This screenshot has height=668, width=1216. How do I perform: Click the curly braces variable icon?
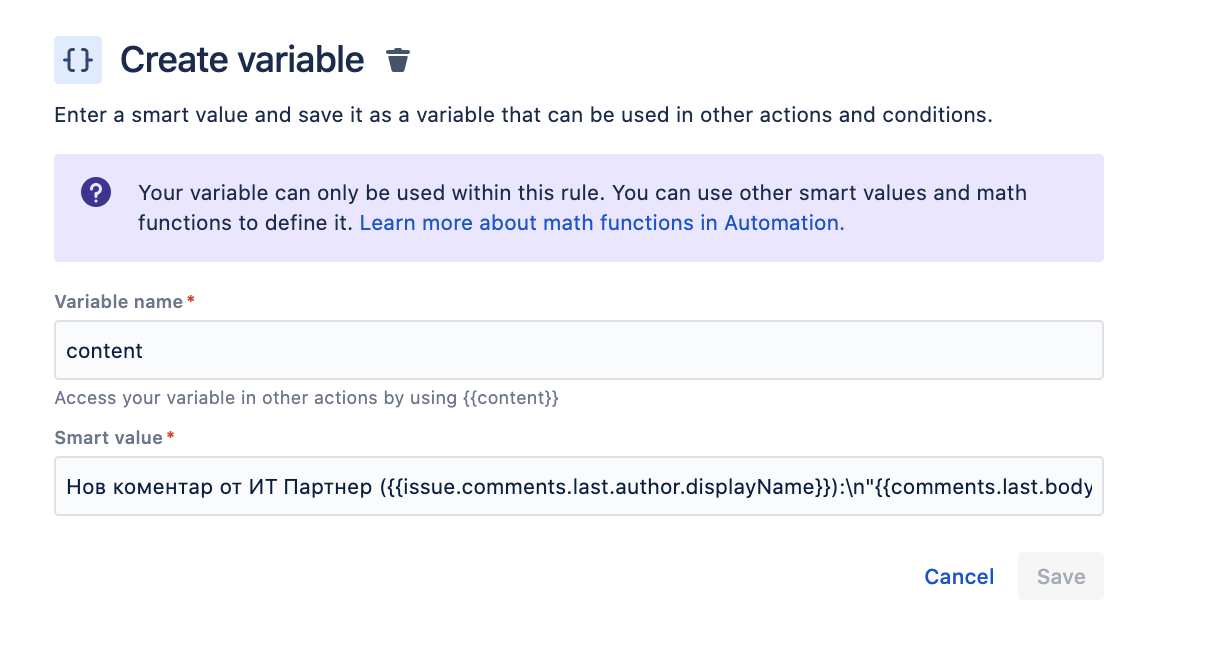pos(78,60)
